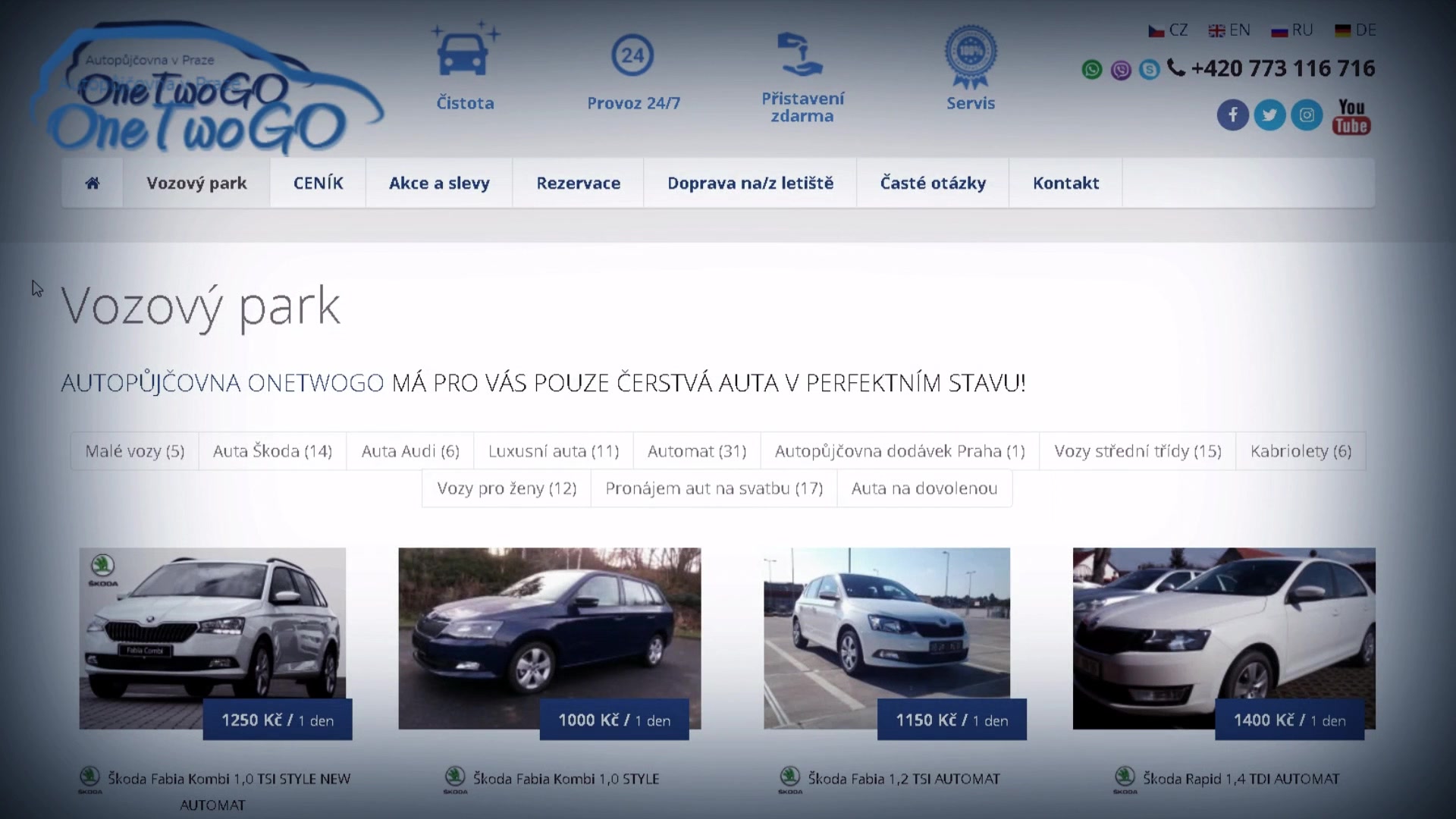1456x819 pixels.
Task: Switch language to EN flag
Action: 1216,31
